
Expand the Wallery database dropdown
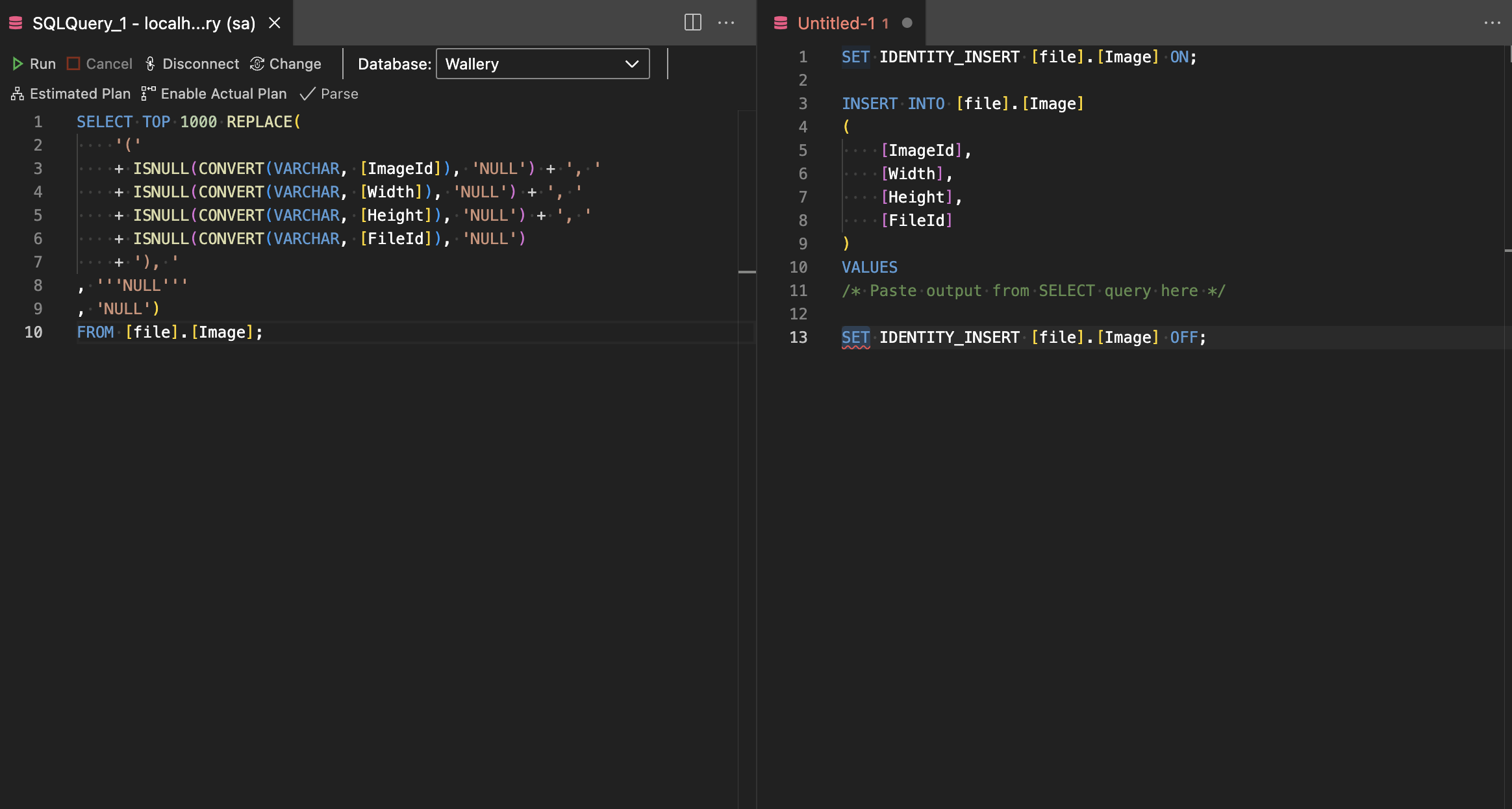point(542,64)
